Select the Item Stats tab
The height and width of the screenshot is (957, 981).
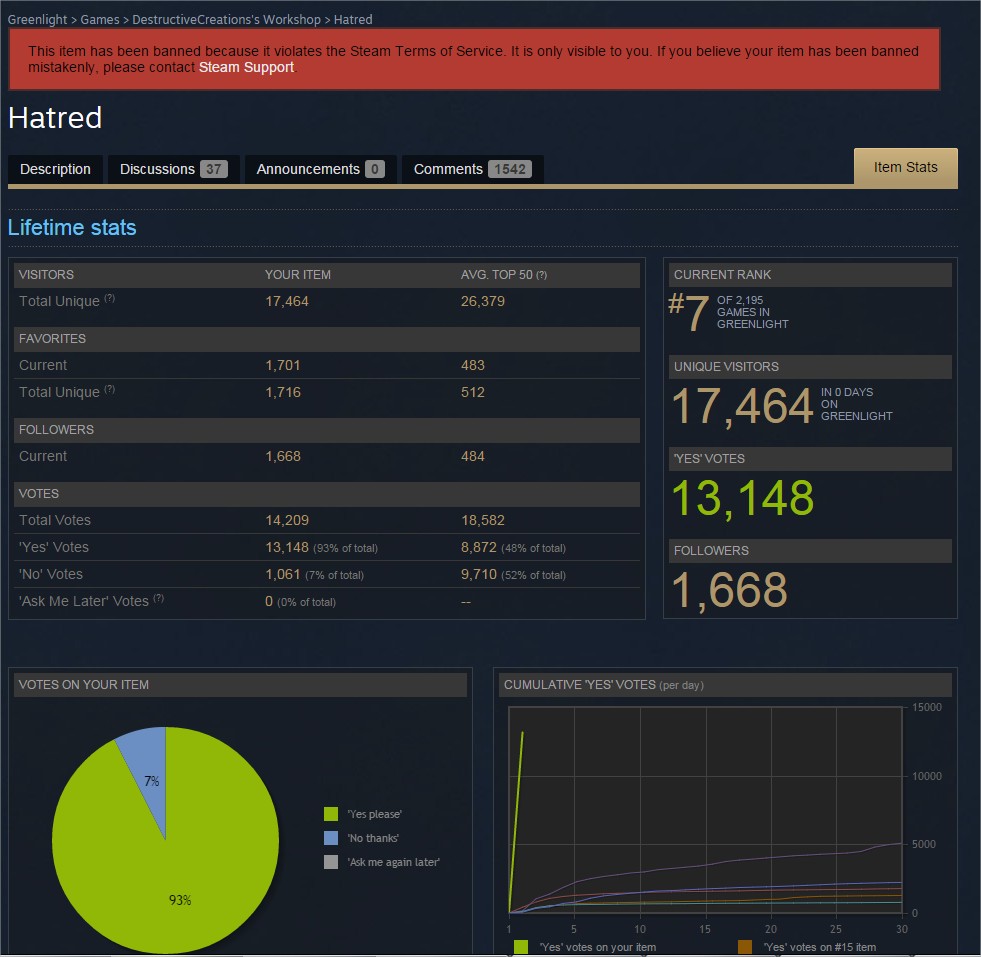[905, 167]
